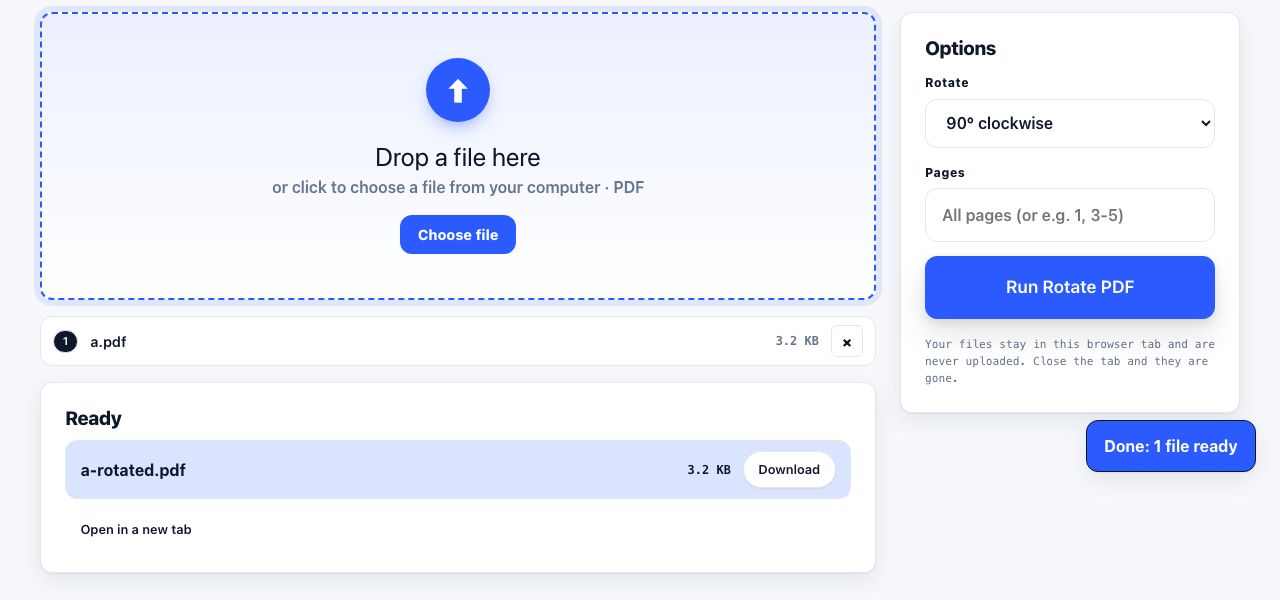The image size is (1280, 600).
Task: Click the Ready heading
Action: click(x=93, y=418)
